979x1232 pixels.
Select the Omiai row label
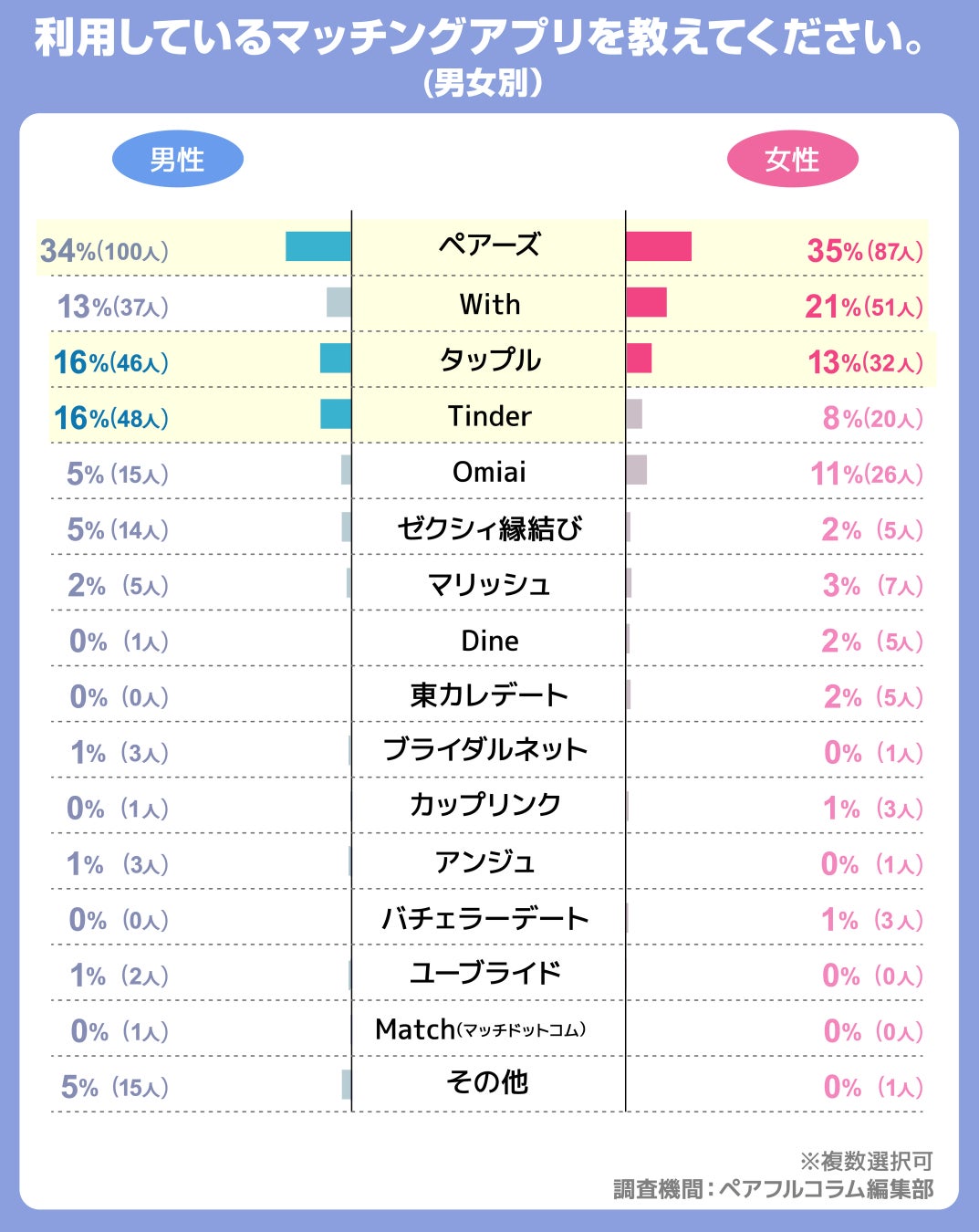click(489, 472)
